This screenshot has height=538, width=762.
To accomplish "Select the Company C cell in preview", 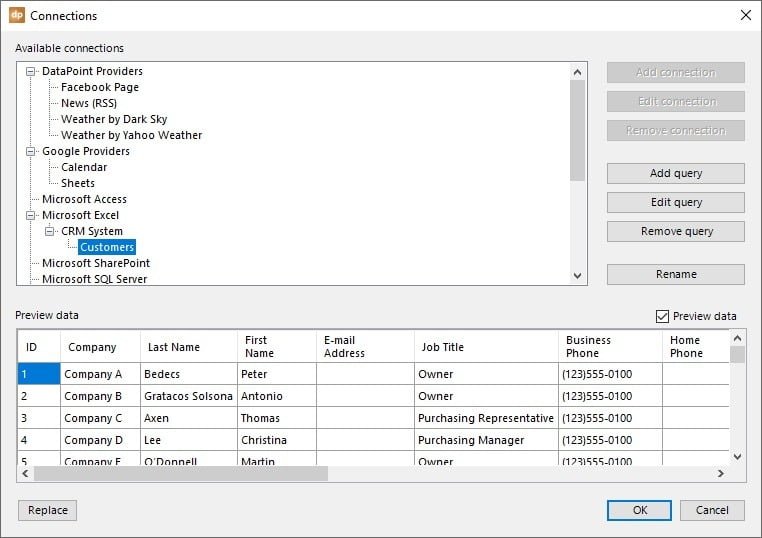I will pyautogui.click(x=93, y=418).
